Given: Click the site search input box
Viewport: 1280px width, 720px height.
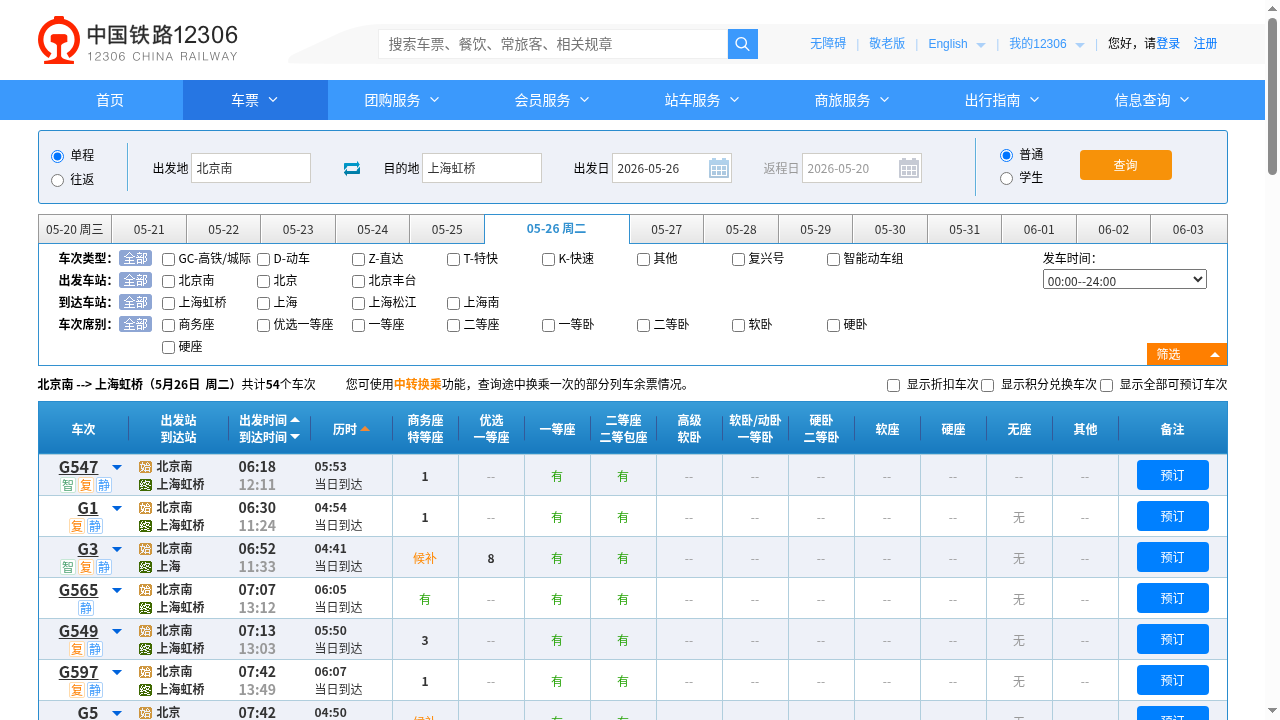Looking at the screenshot, I should pyautogui.click(x=553, y=44).
